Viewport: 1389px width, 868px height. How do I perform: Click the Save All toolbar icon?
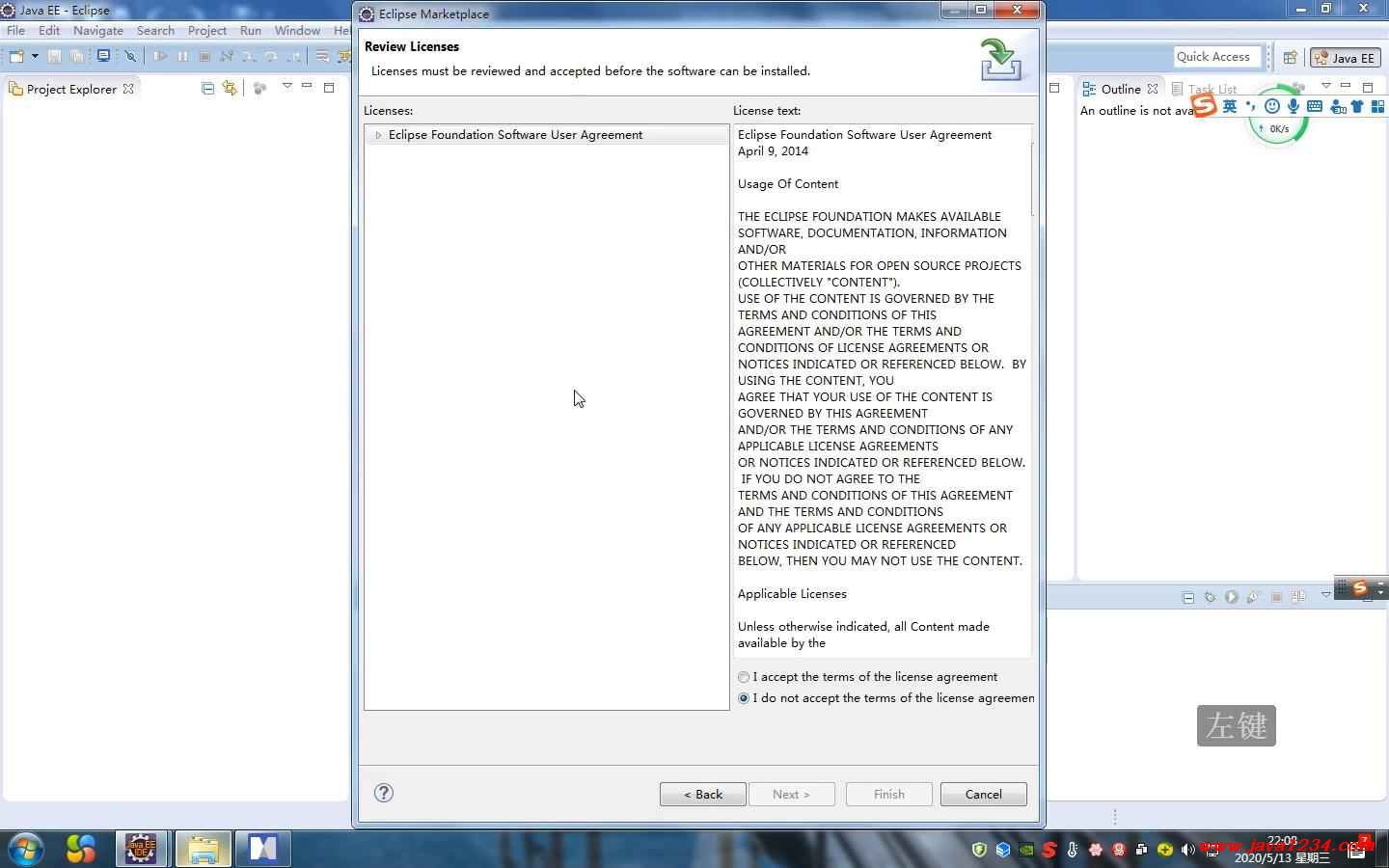[76, 56]
